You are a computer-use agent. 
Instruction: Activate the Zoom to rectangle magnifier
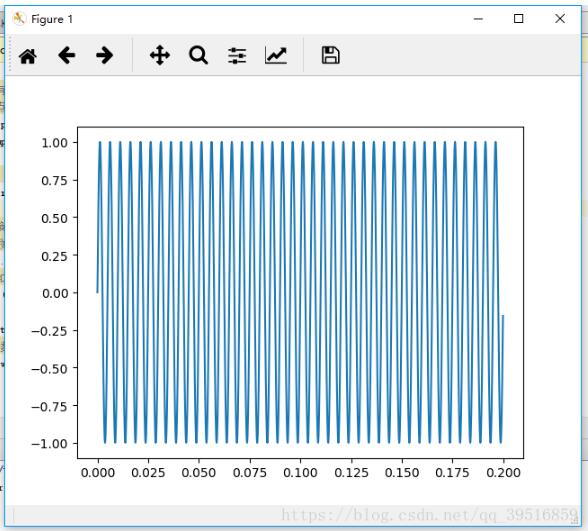tap(198, 56)
